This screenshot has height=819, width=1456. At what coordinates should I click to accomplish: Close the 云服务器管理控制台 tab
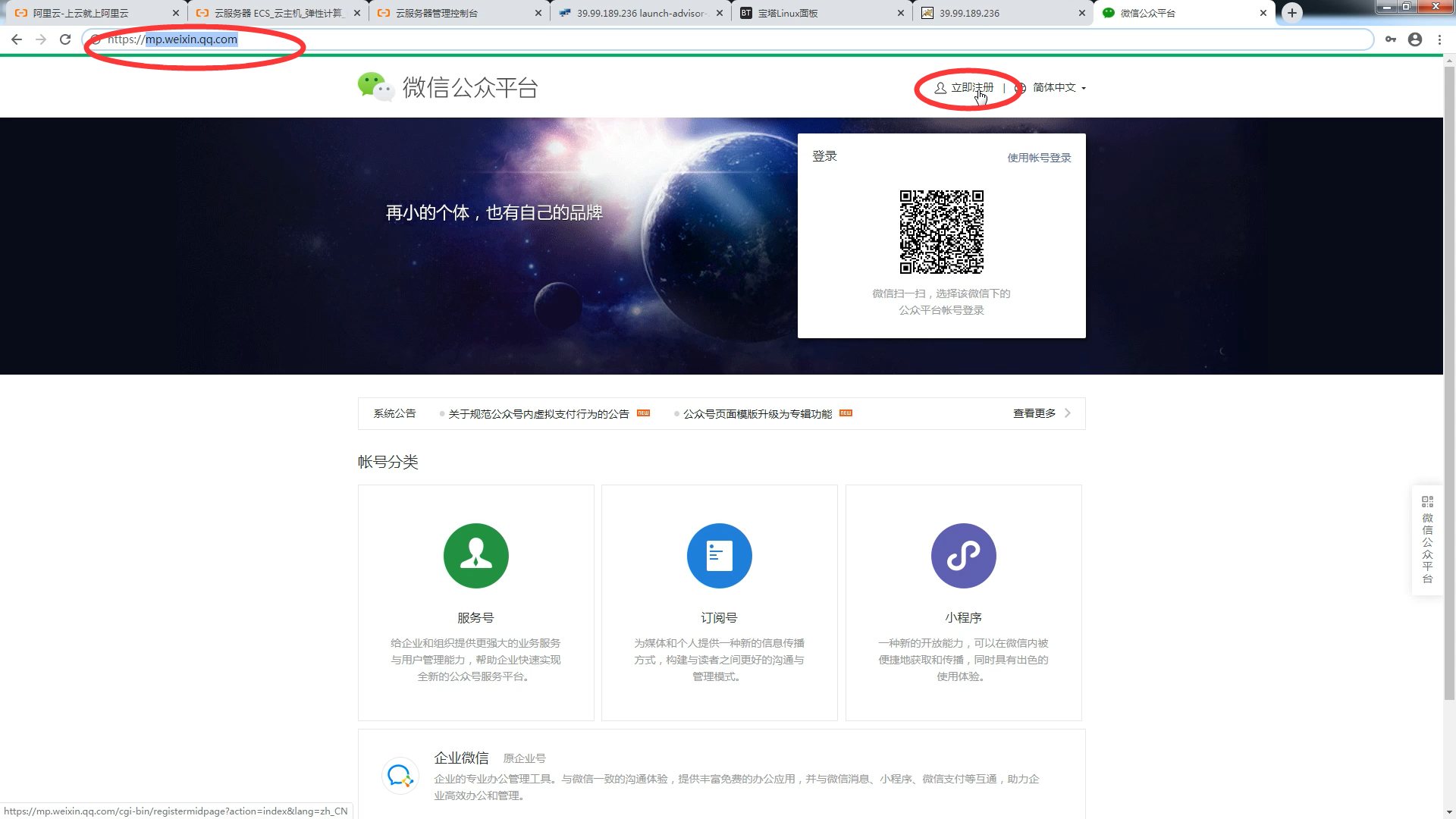click(x=538, y=13)
